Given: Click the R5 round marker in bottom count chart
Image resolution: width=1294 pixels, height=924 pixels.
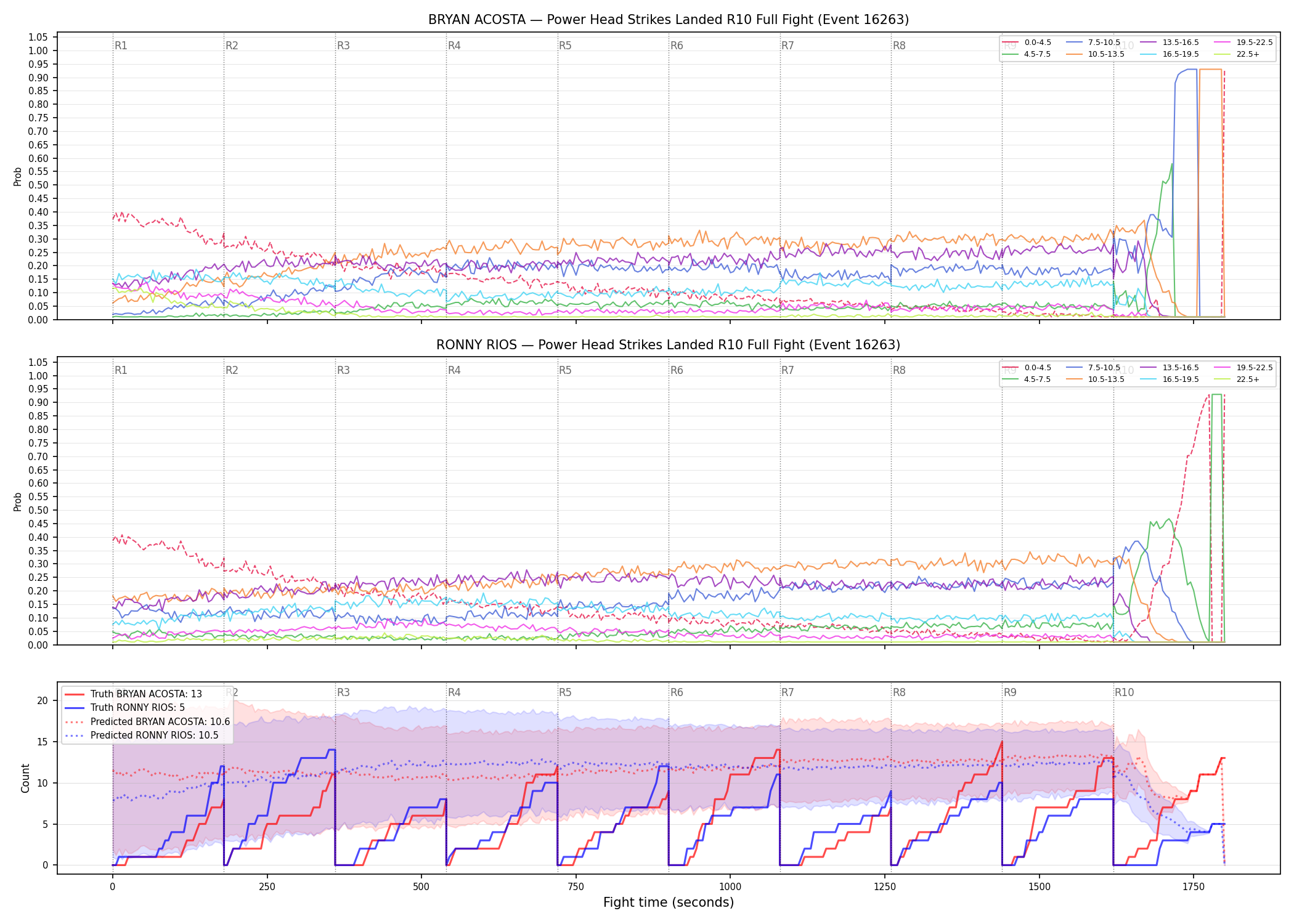Looking at the screenshot, I should pos(565,692).
